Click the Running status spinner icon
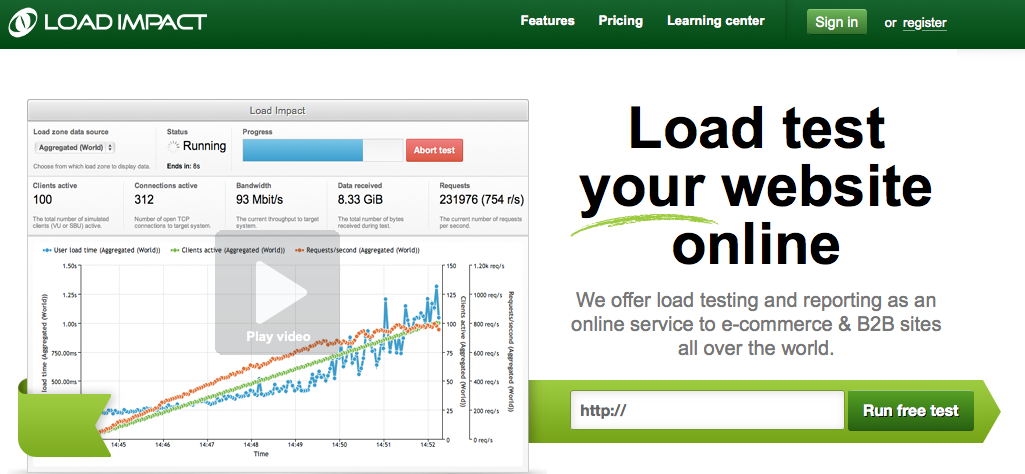1025x474 pixels. pos(173,146)
